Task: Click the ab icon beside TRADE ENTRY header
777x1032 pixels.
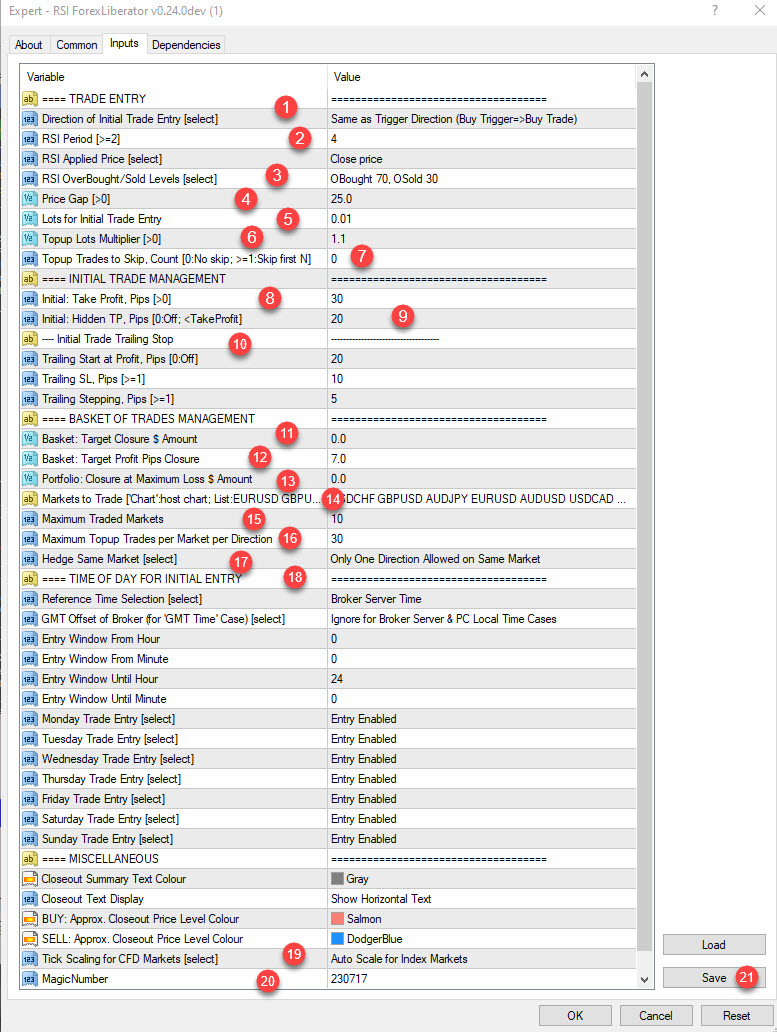Action: coord(30,99)
